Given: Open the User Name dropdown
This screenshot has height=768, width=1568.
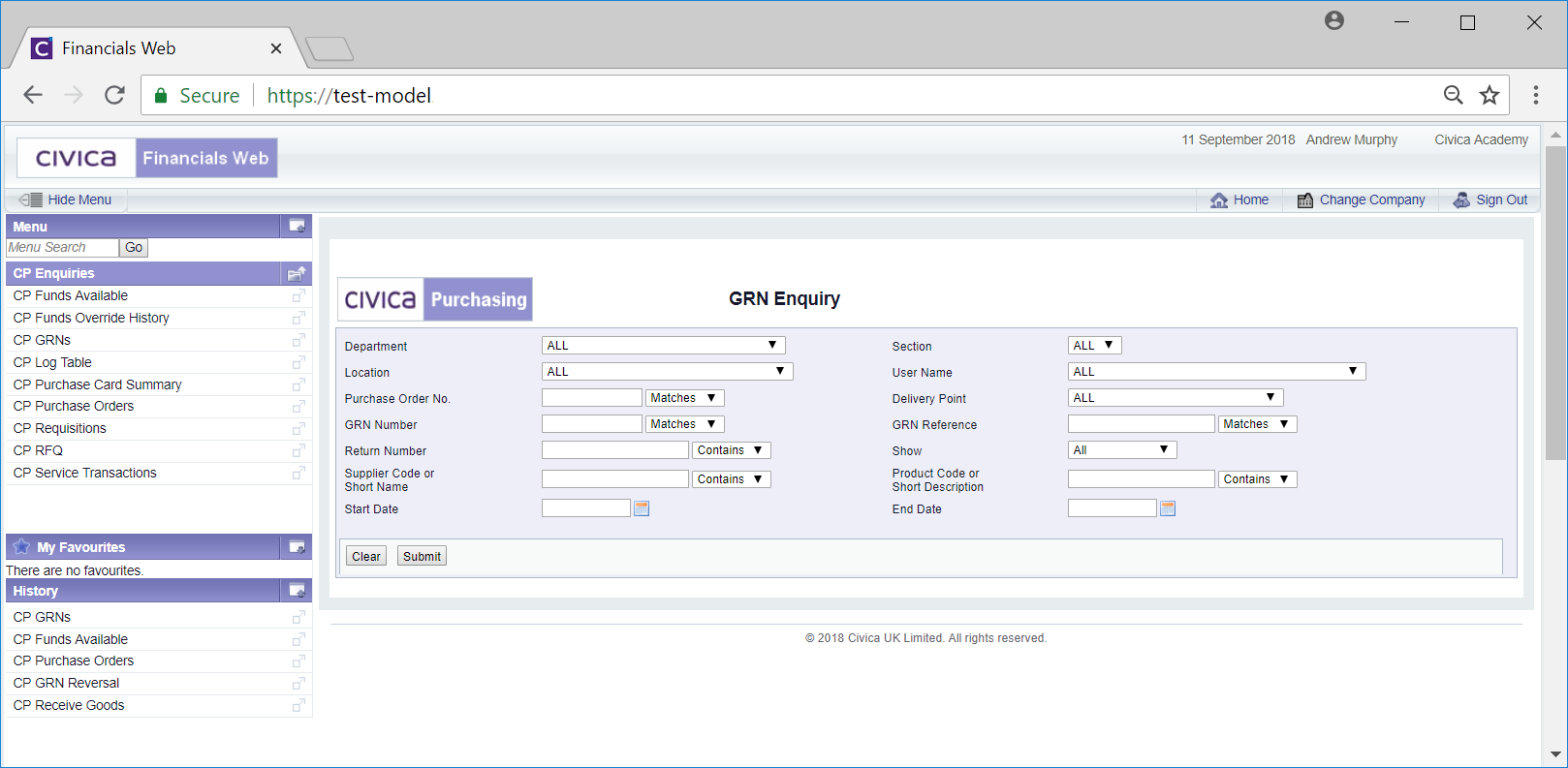Looking at the screenshot, I should (x=1217, y=372).
